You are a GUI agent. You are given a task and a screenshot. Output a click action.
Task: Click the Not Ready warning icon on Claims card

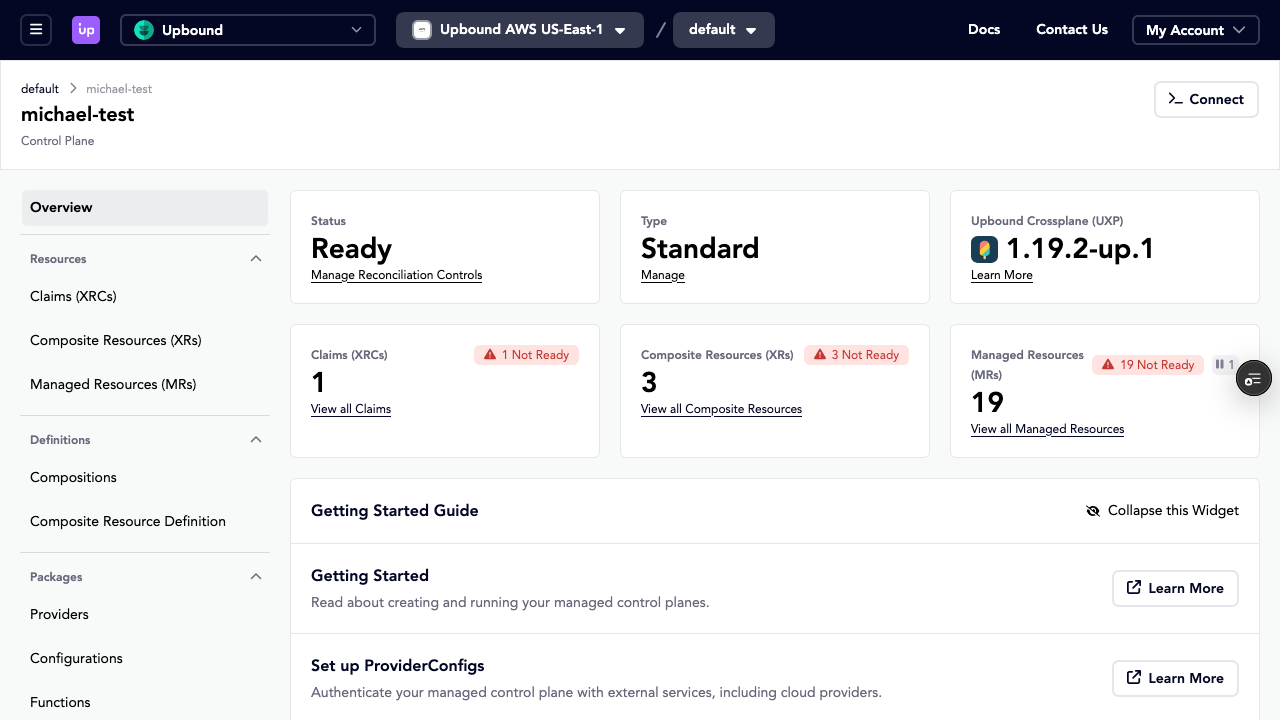point(490,354)
